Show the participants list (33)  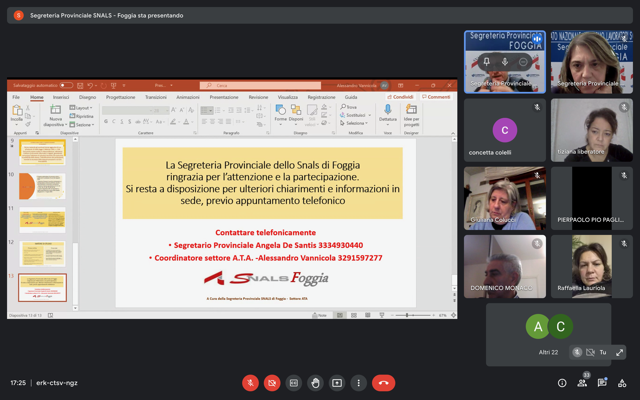pos(582,383)
